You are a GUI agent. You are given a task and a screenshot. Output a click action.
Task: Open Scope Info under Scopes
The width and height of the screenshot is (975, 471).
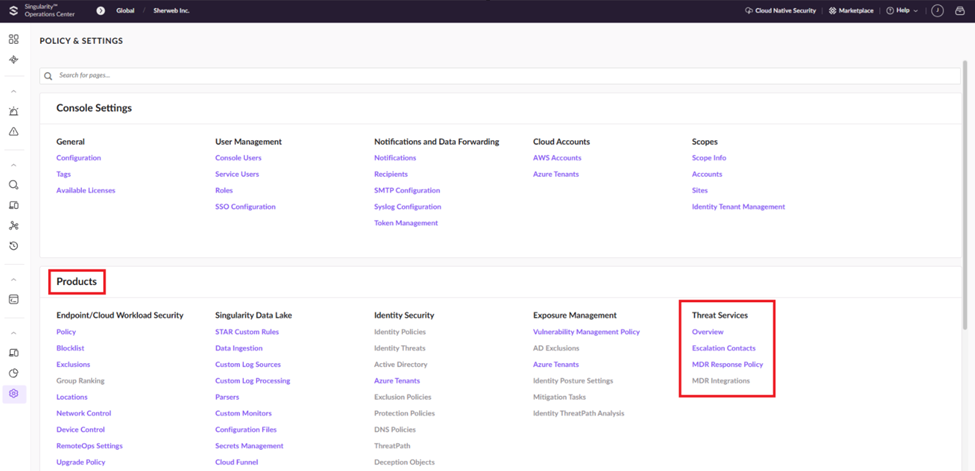click(709, 158)
